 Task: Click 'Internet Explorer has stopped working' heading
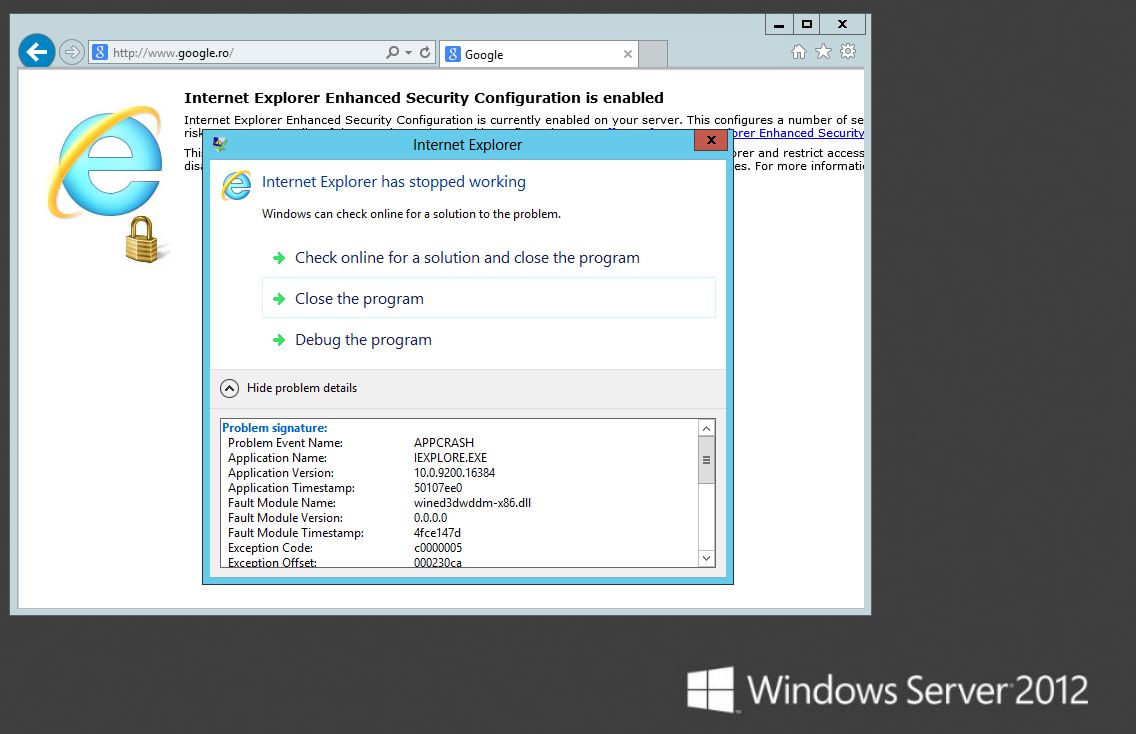pos(393,182)
